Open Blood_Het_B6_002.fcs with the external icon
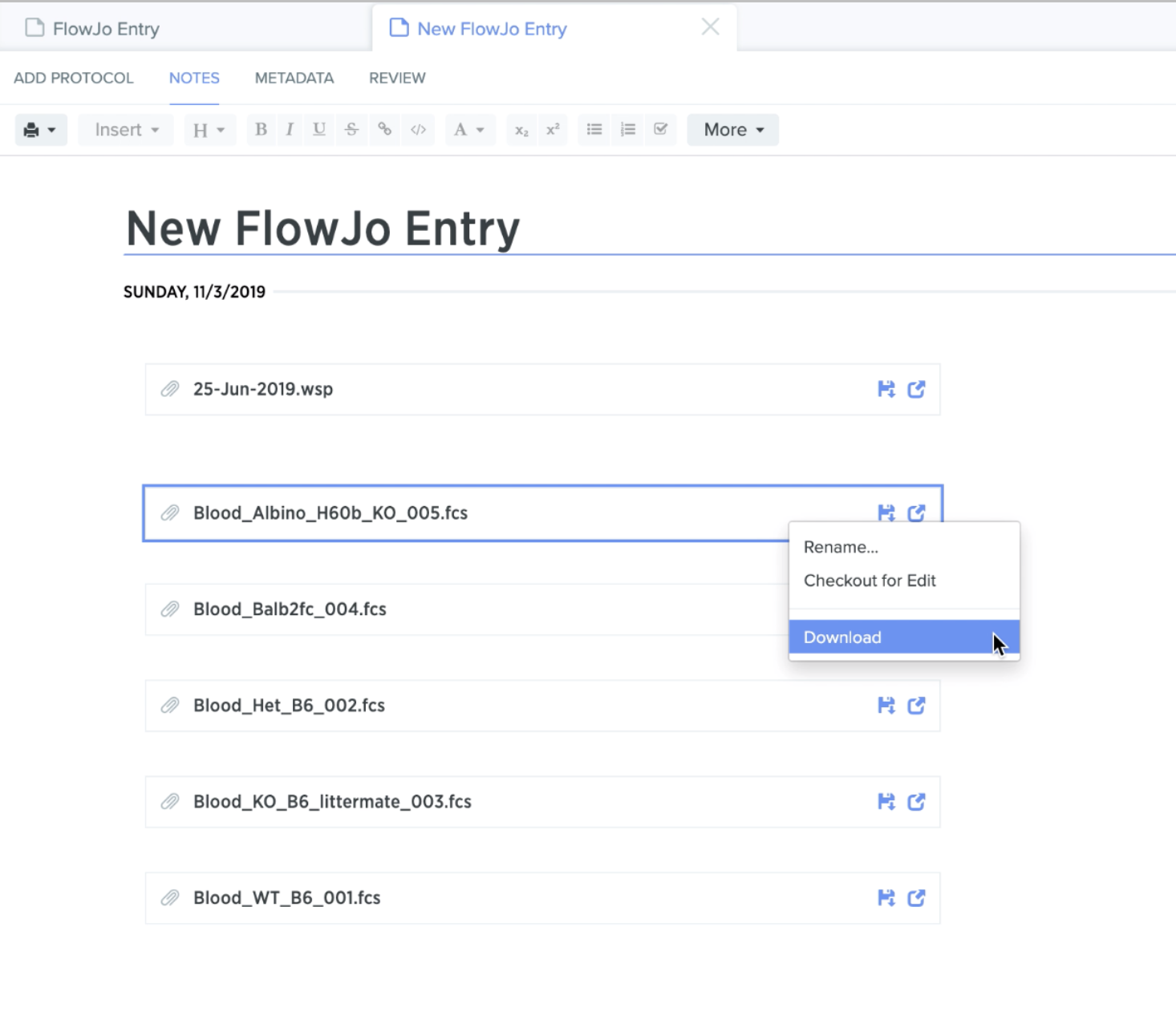 [916, 706]
